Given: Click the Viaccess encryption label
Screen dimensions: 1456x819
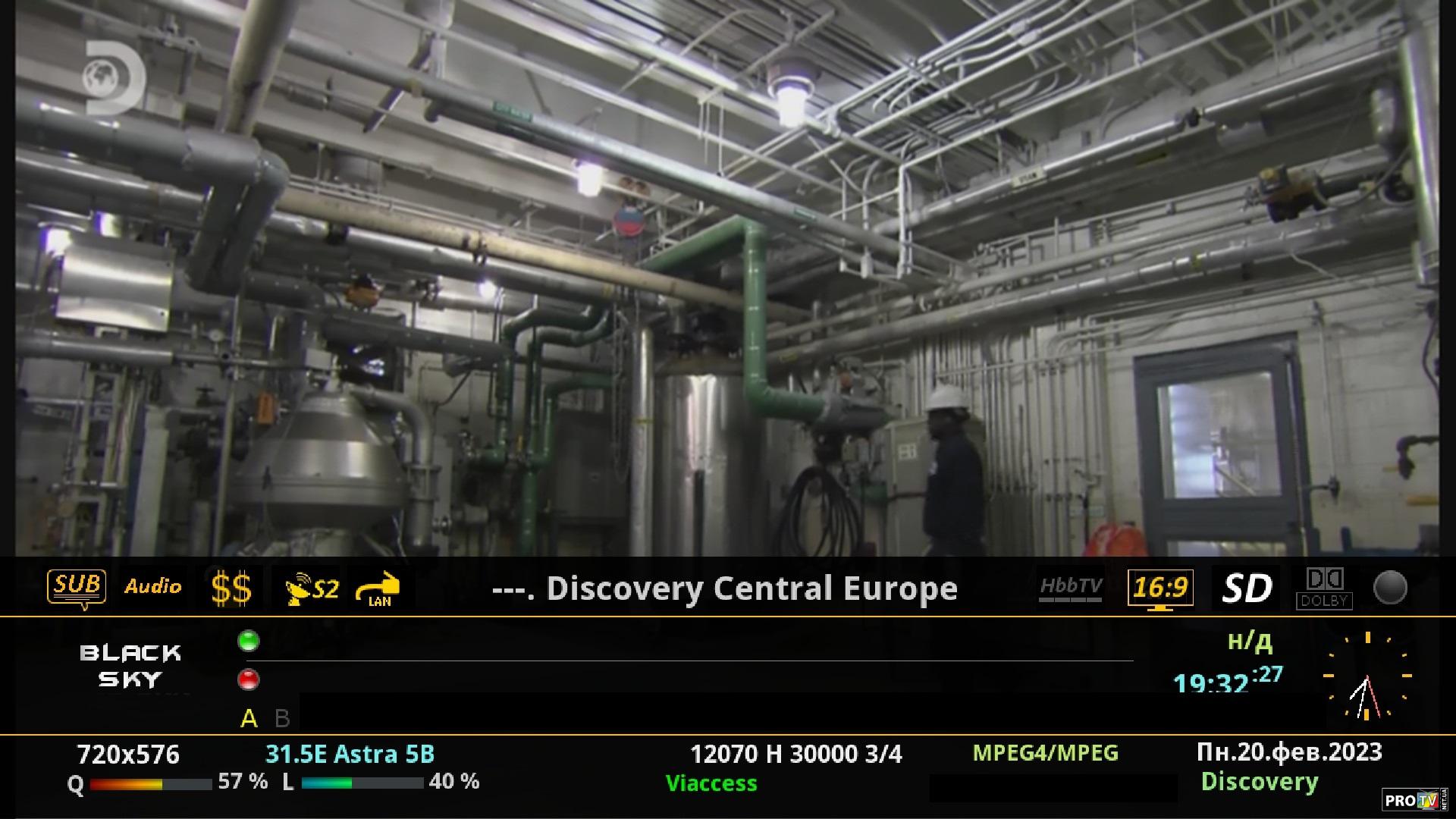Looking at the screenshot, I should click(x=711, y=783).
